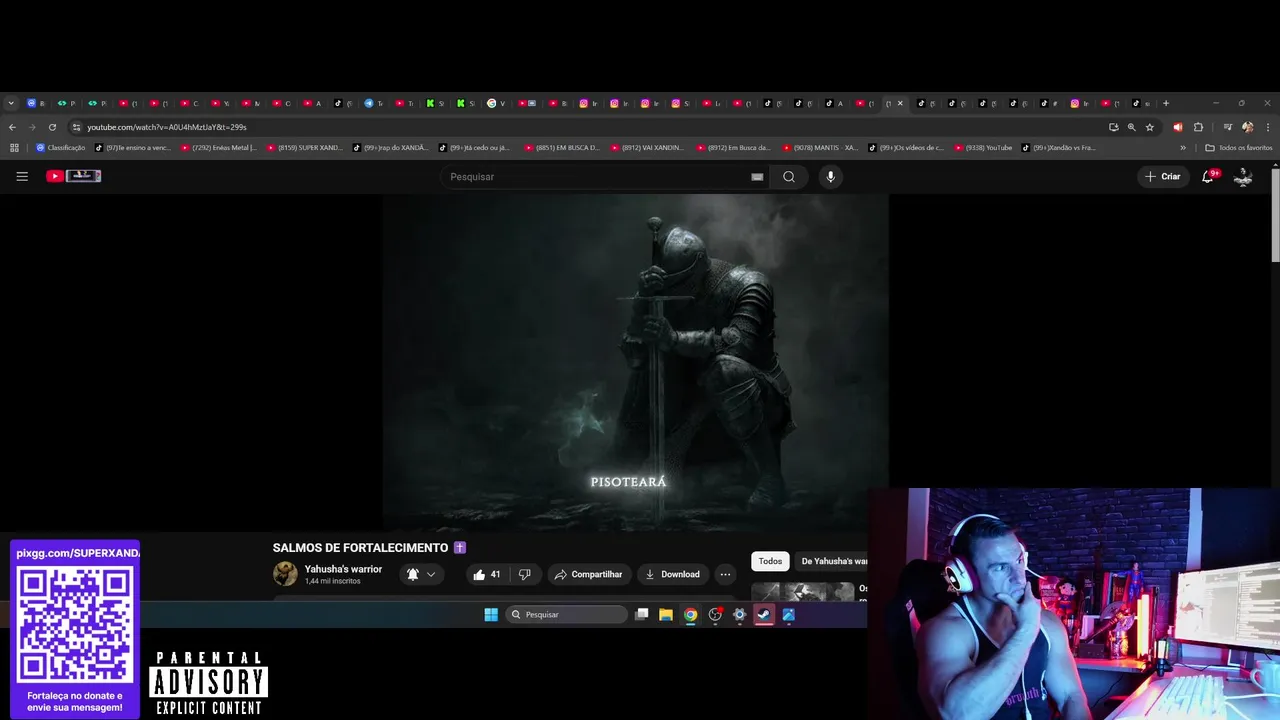Open the tab search dropdown arrow
1280x720 pixels.
tap(11, 103)
